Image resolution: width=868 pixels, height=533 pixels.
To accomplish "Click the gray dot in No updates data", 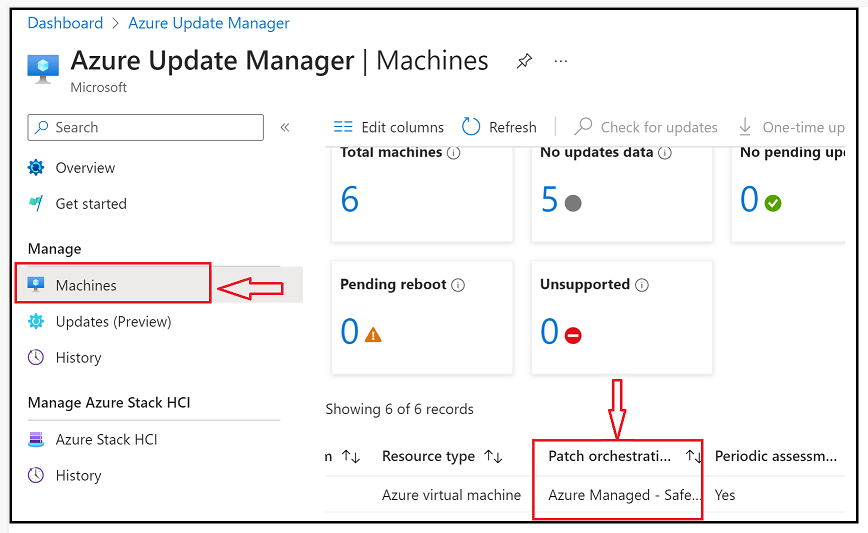I will coord(573,203).
